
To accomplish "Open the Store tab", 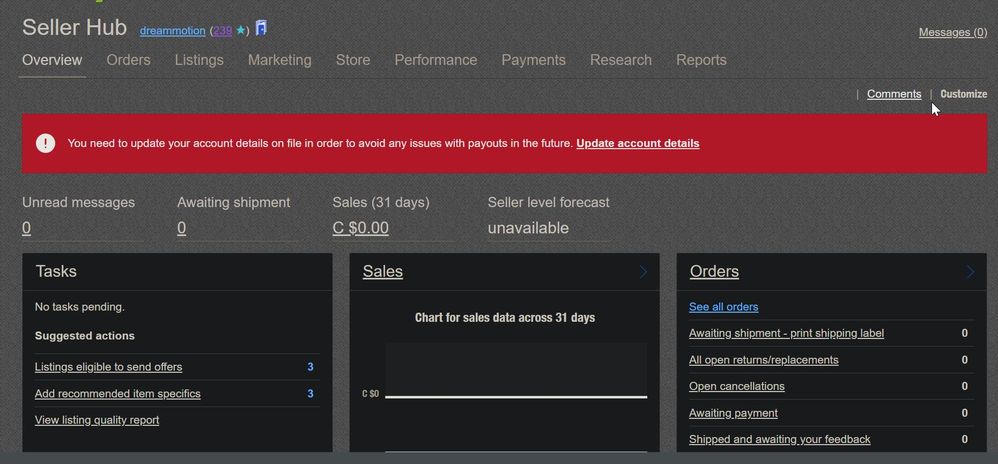I will coord(353,60).
